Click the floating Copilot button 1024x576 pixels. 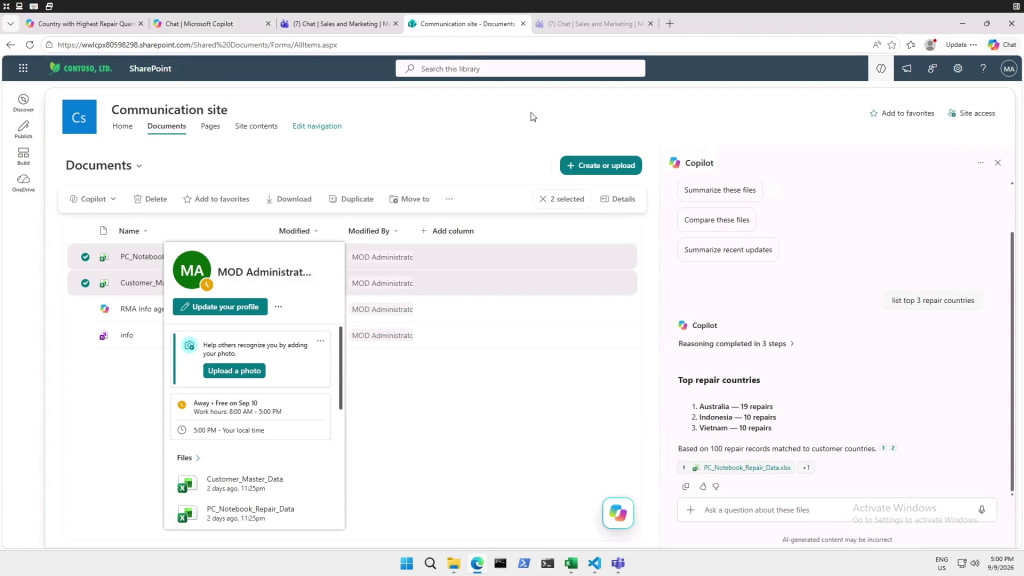pos(618,513)
